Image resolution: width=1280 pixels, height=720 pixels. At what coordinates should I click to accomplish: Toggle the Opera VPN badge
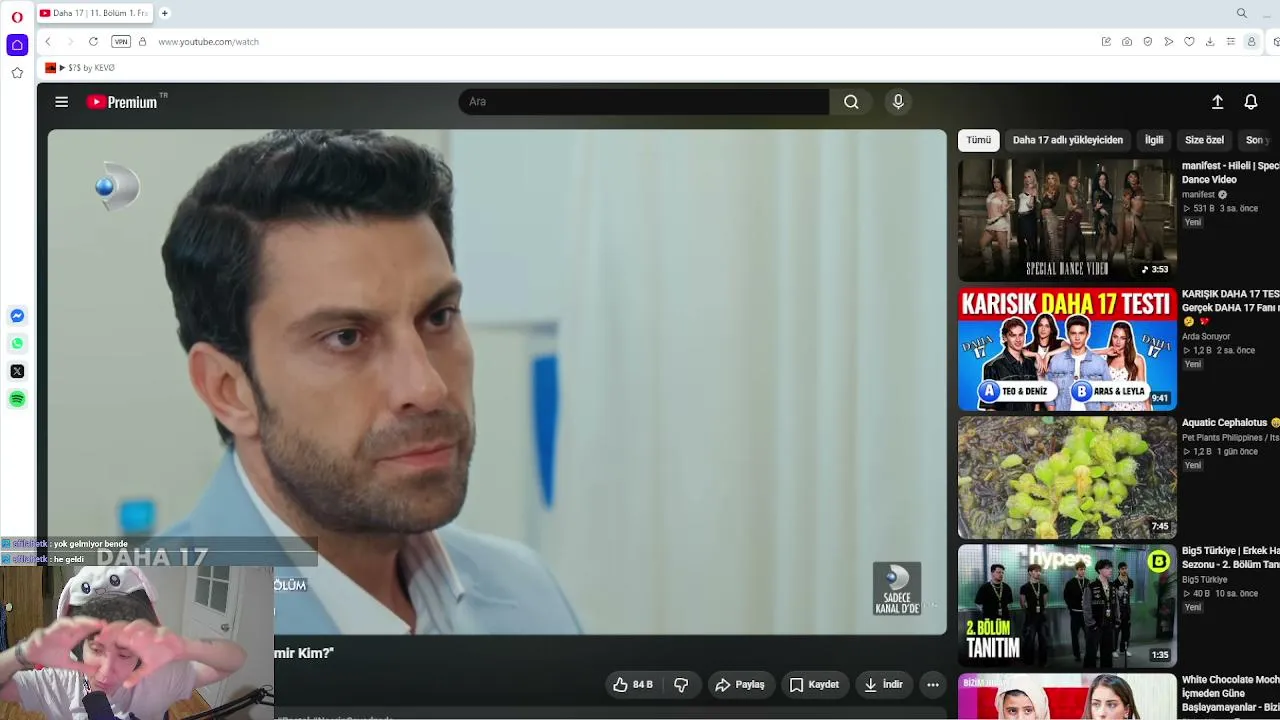pos(121,42)
